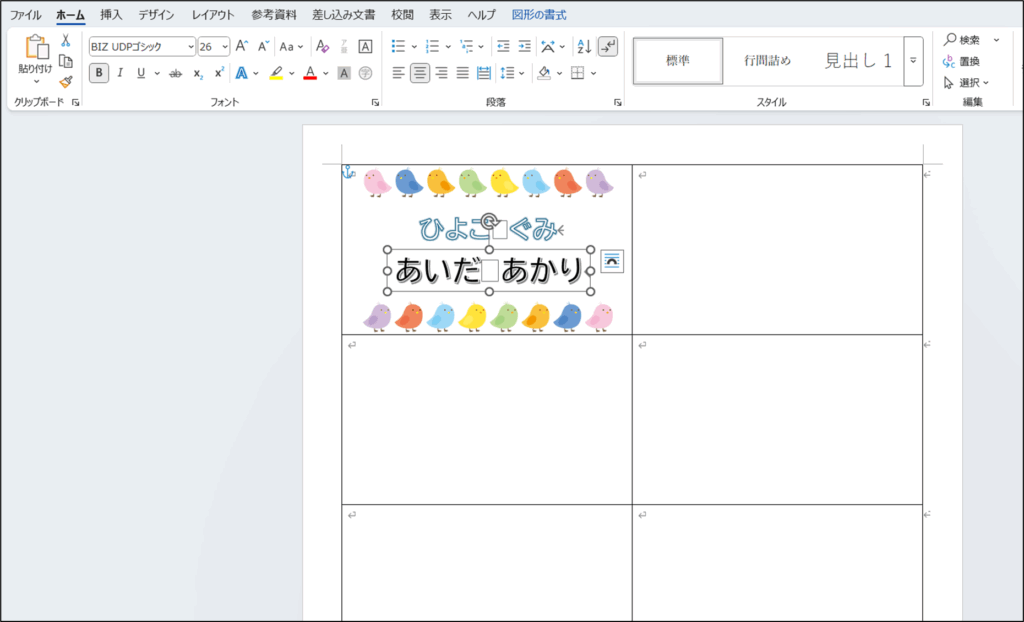Apply the red font color
1024x622 pixels.
[310, 73]
